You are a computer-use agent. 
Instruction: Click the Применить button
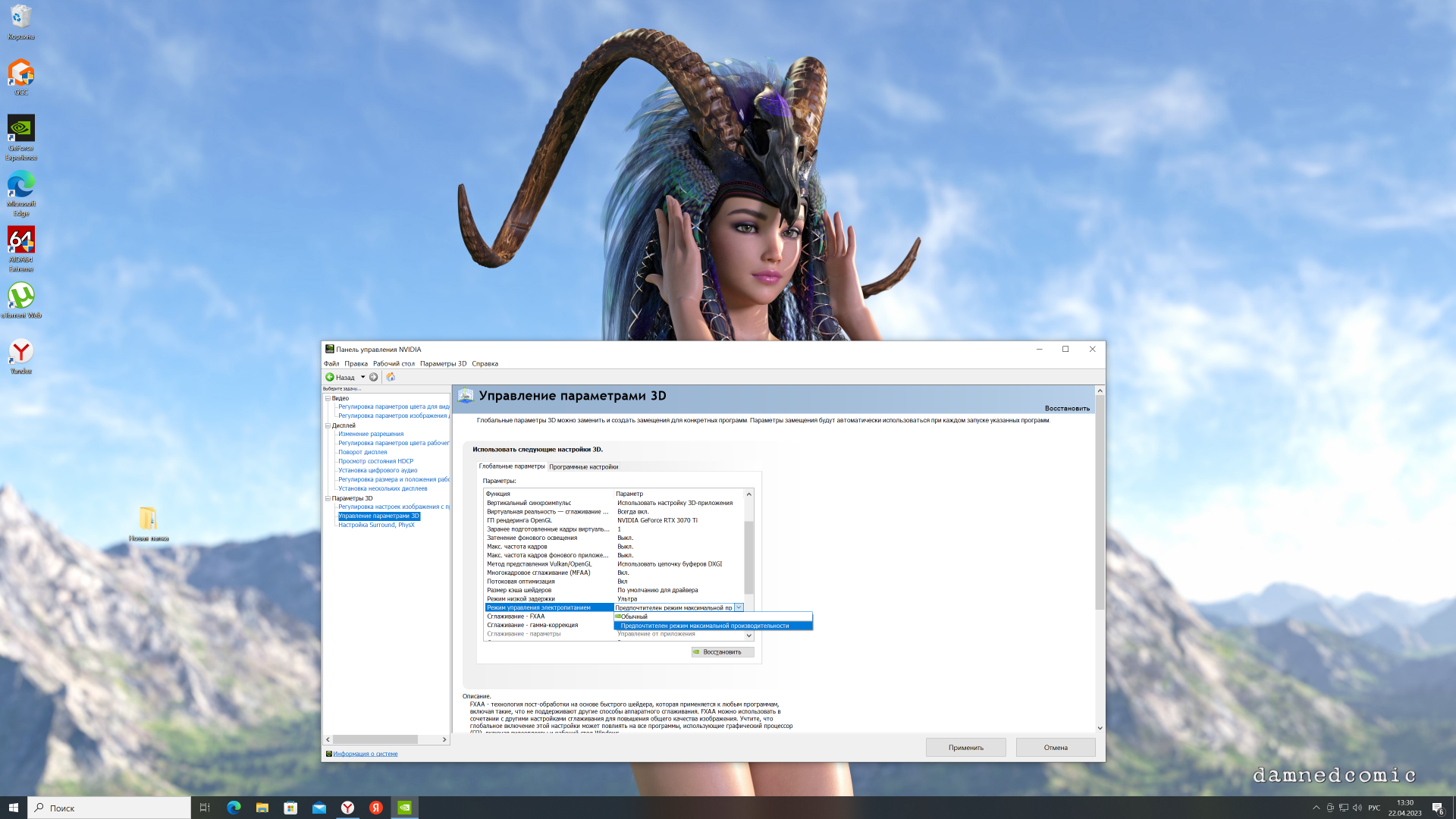965,748
